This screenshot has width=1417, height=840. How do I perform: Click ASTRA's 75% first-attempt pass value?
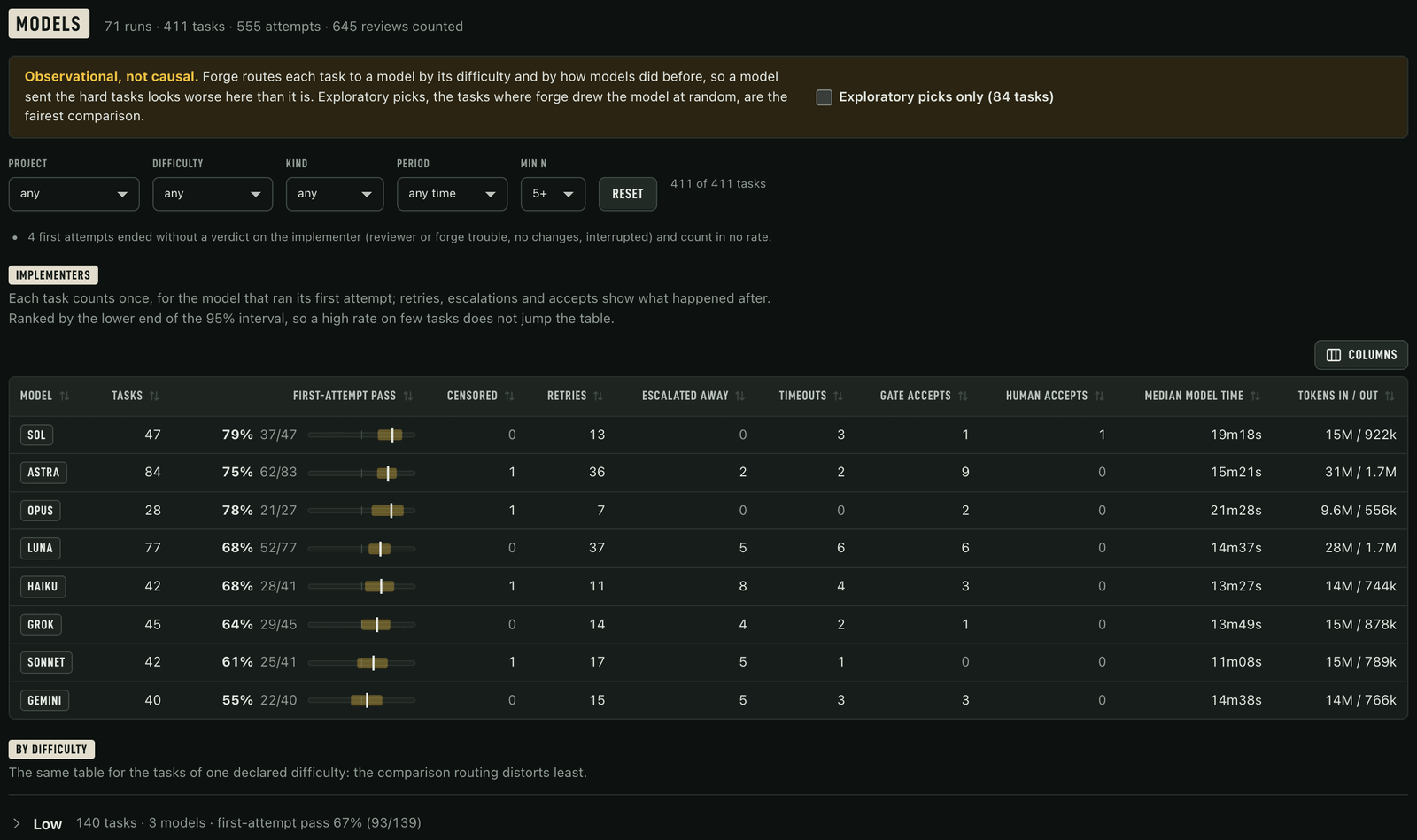click(x=237, y=473)
